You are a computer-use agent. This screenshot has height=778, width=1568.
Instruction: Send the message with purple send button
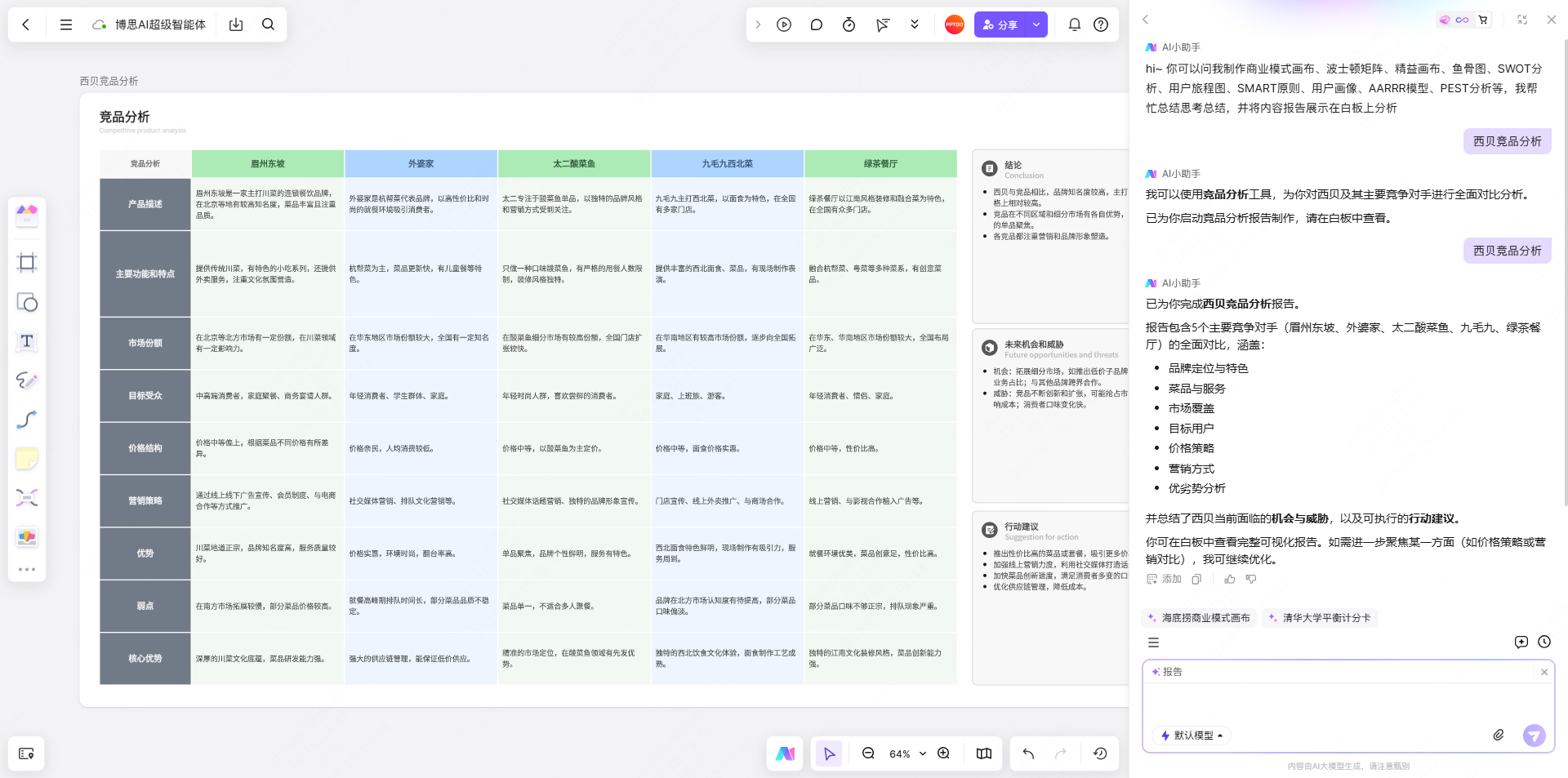tap(1534, 736)
